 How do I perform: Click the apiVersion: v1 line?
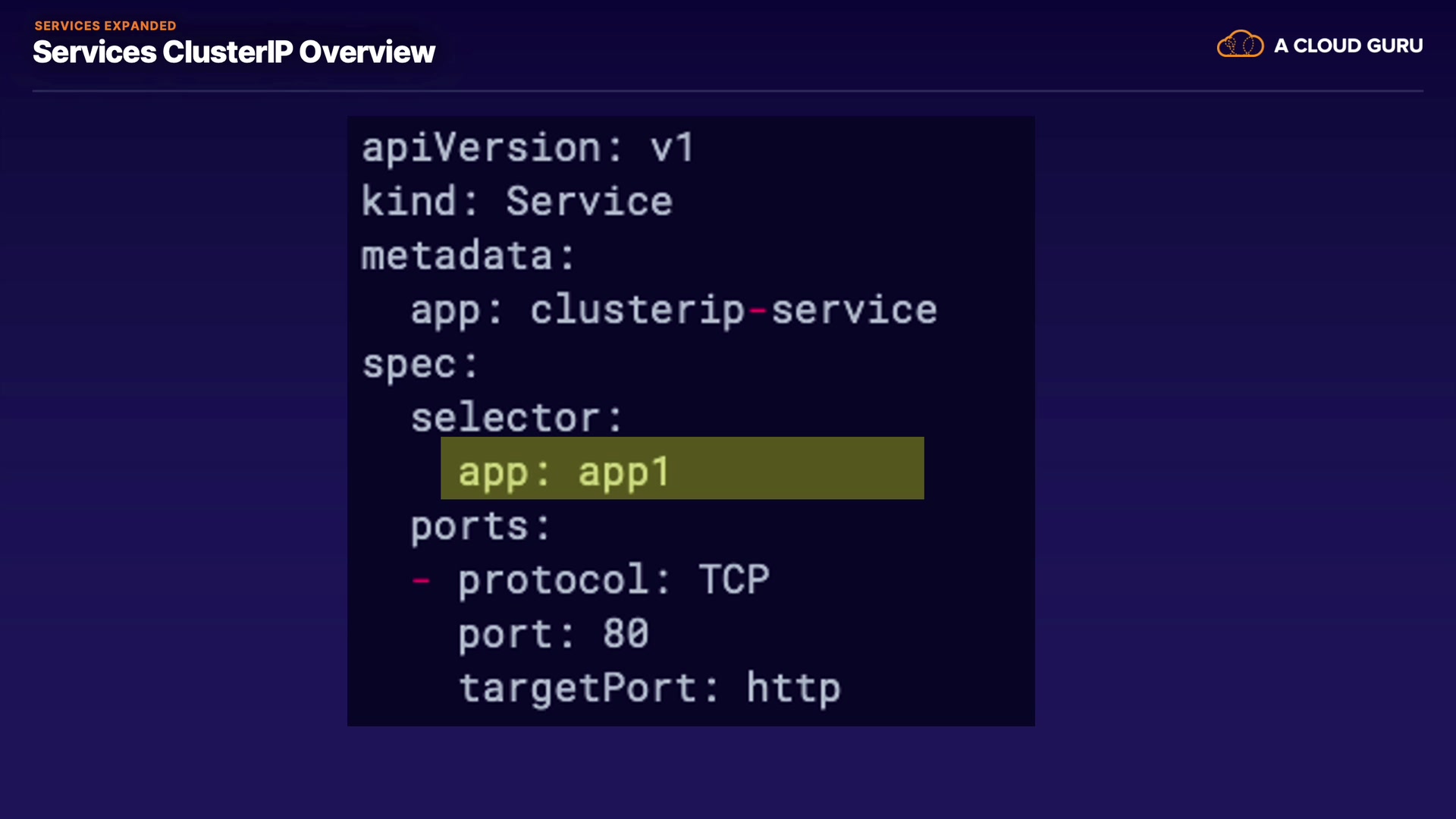527,147
